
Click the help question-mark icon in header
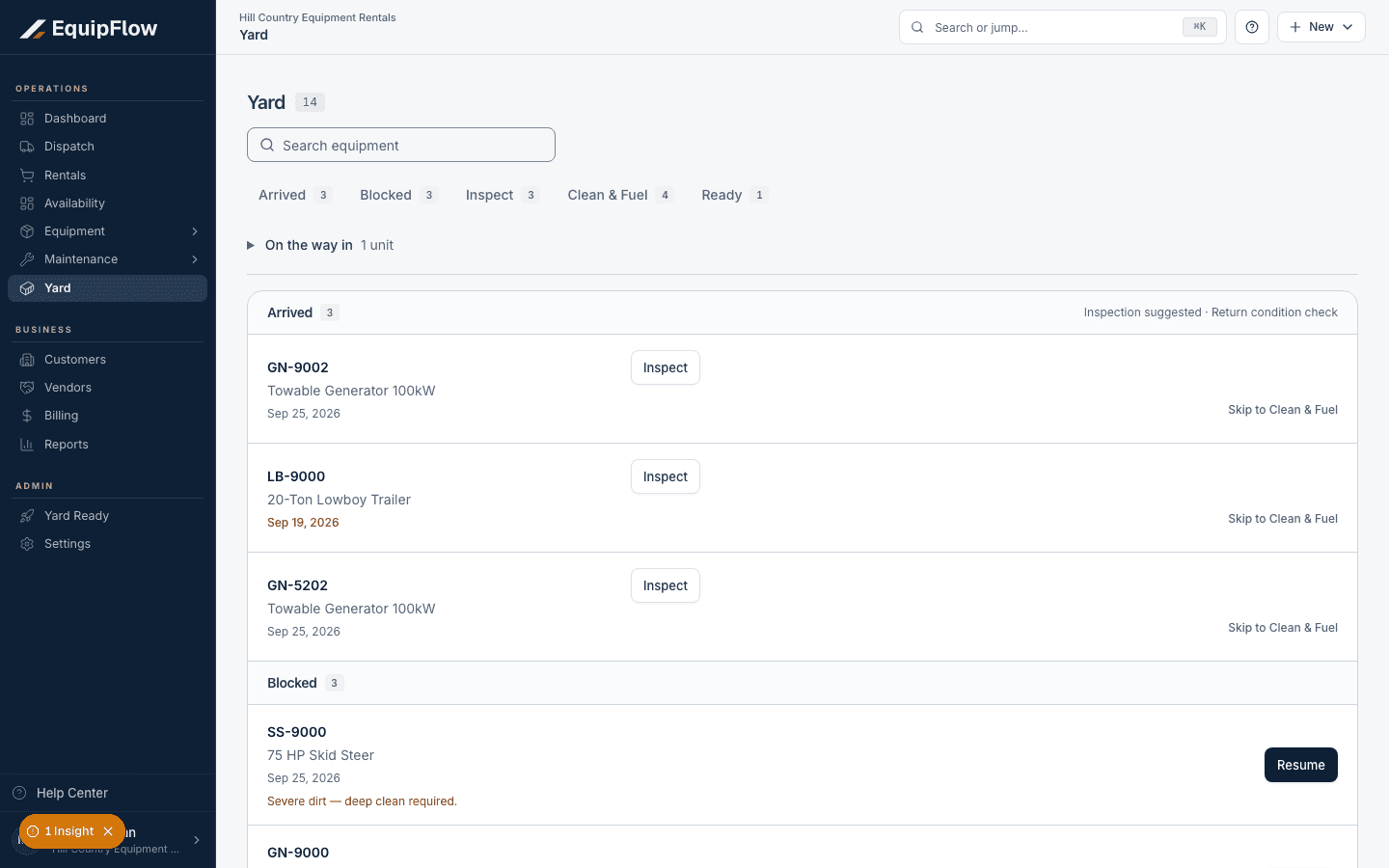(1252, 27)
